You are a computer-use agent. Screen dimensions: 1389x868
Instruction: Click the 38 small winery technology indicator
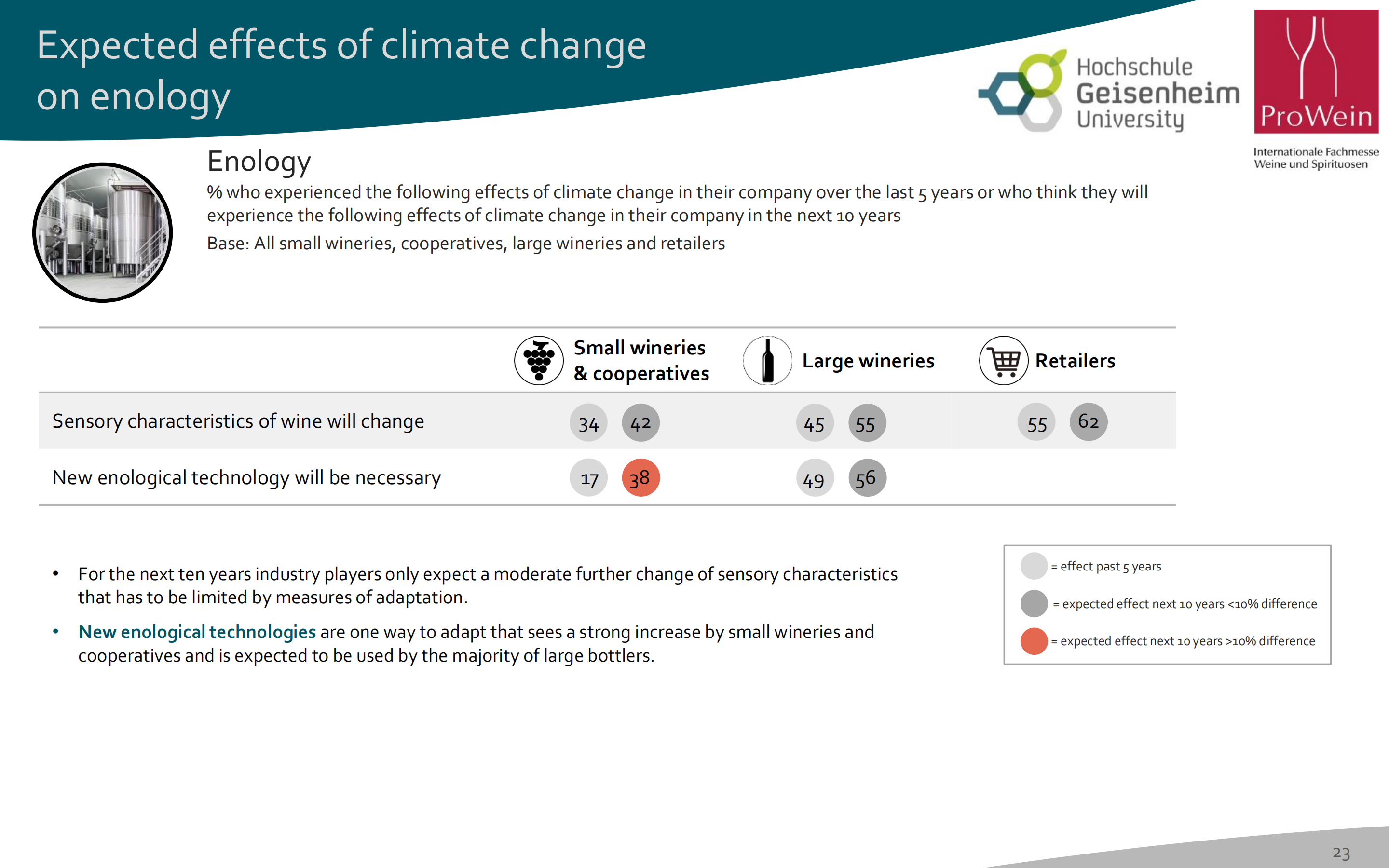point(639,479)
